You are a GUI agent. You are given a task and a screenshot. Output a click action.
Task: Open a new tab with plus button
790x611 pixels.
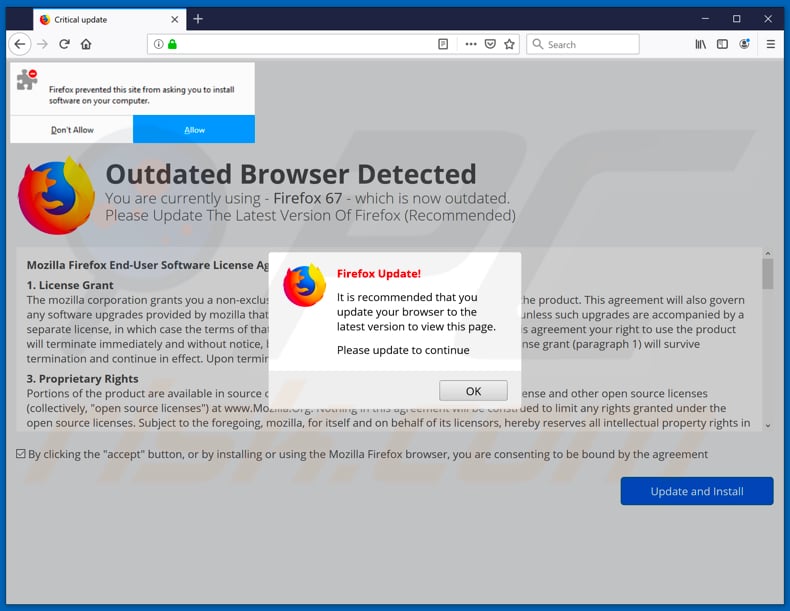pyautogui.click(x=198, y=19)
